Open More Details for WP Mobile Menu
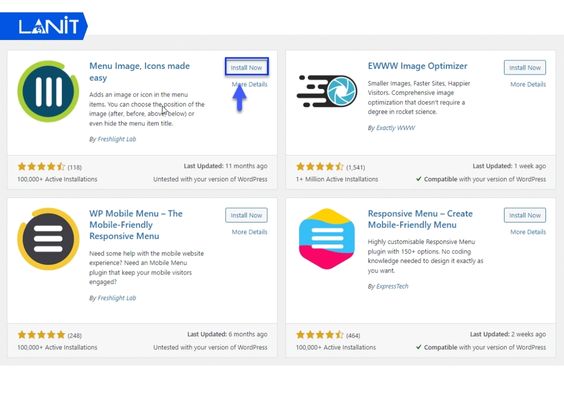Viewport: 564px width, 400px height. [x=249, y=232]
